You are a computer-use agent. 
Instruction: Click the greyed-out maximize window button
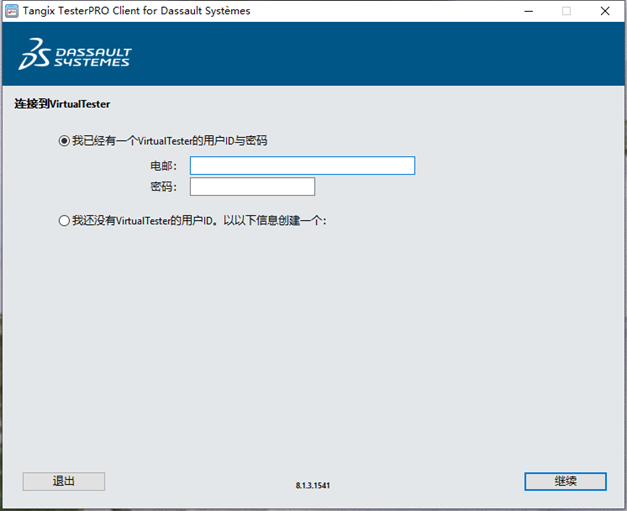[x=566, y=11]
